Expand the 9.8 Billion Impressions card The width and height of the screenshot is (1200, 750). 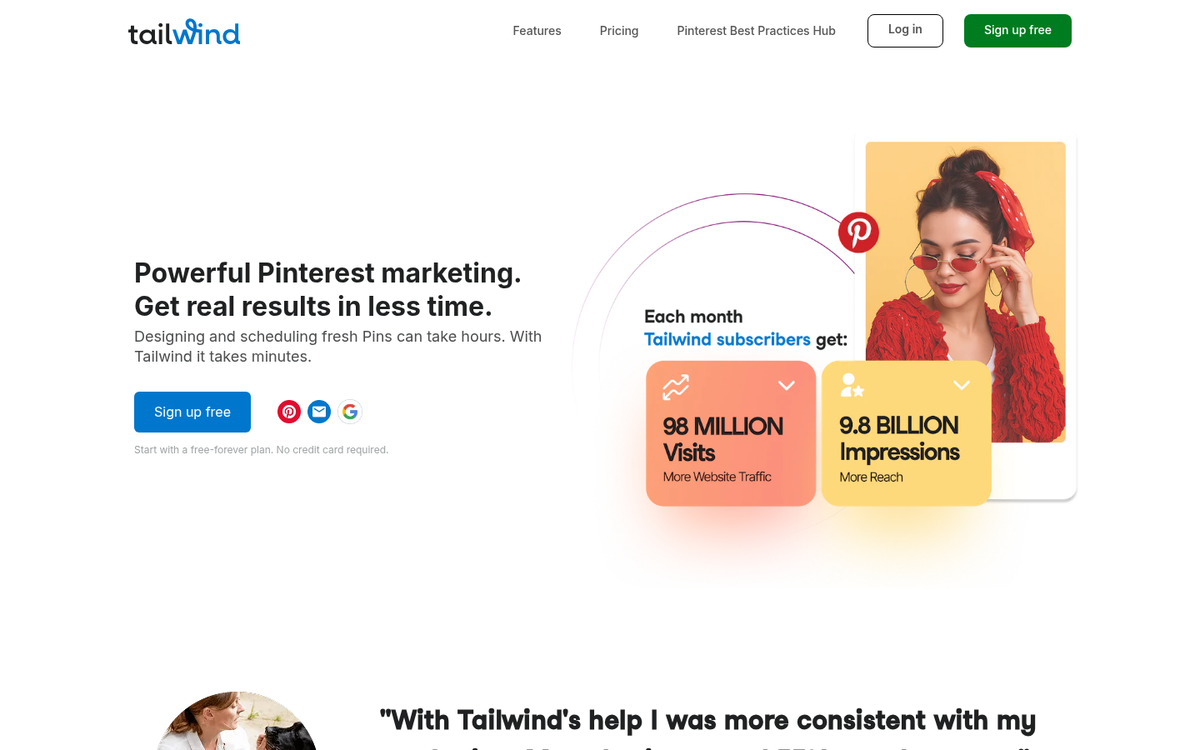click(961, 384)
